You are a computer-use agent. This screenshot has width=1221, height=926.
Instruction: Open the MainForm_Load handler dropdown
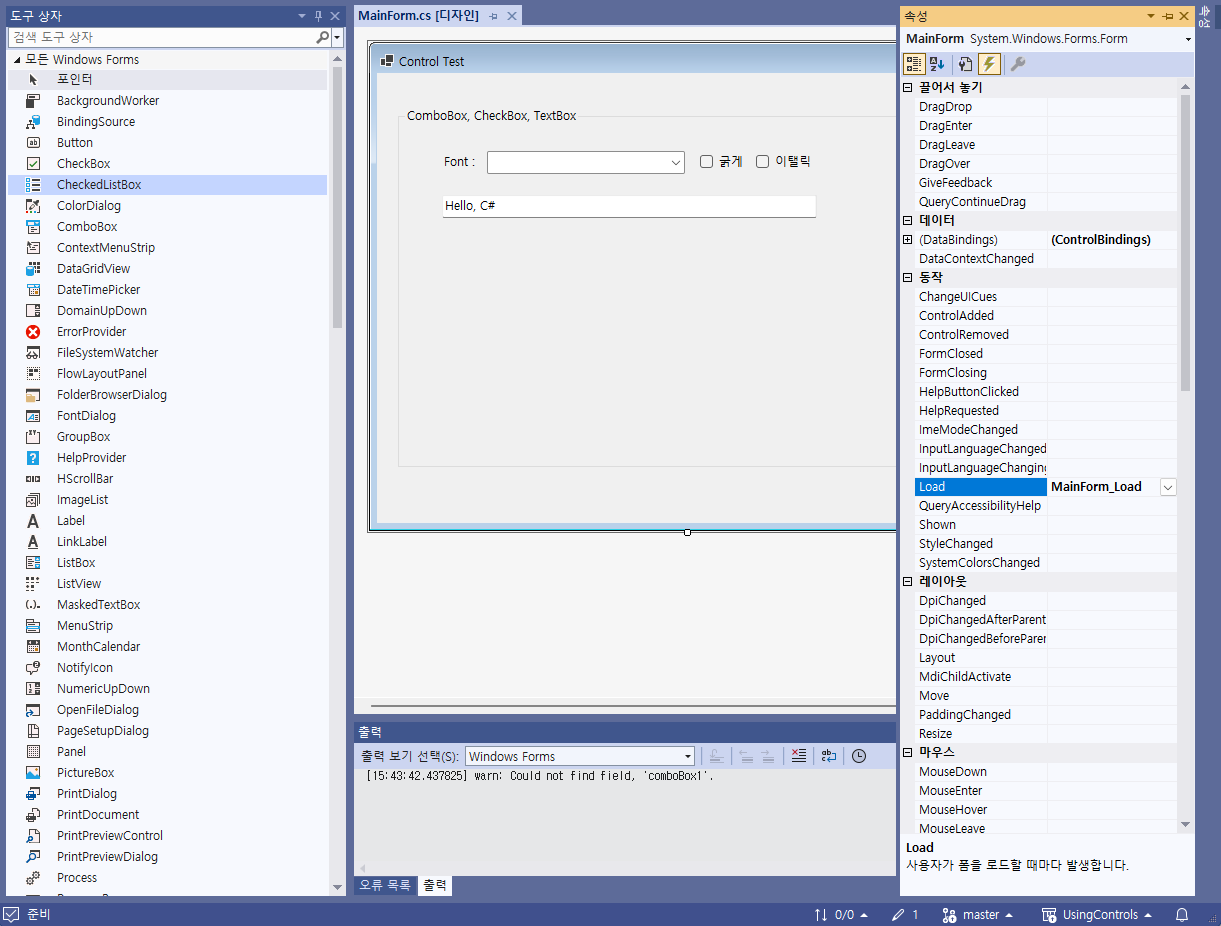[1168, 487]
